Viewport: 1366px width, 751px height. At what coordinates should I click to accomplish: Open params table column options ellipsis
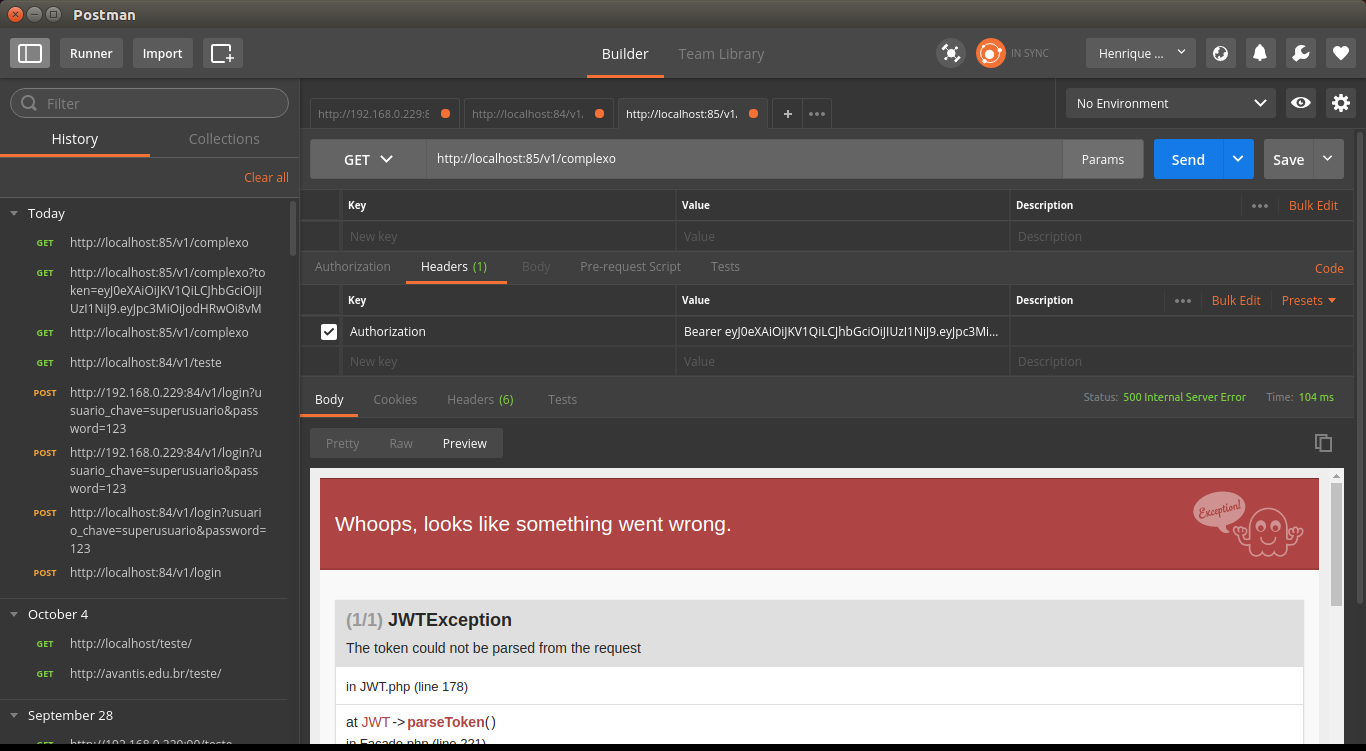[1260, 205]
